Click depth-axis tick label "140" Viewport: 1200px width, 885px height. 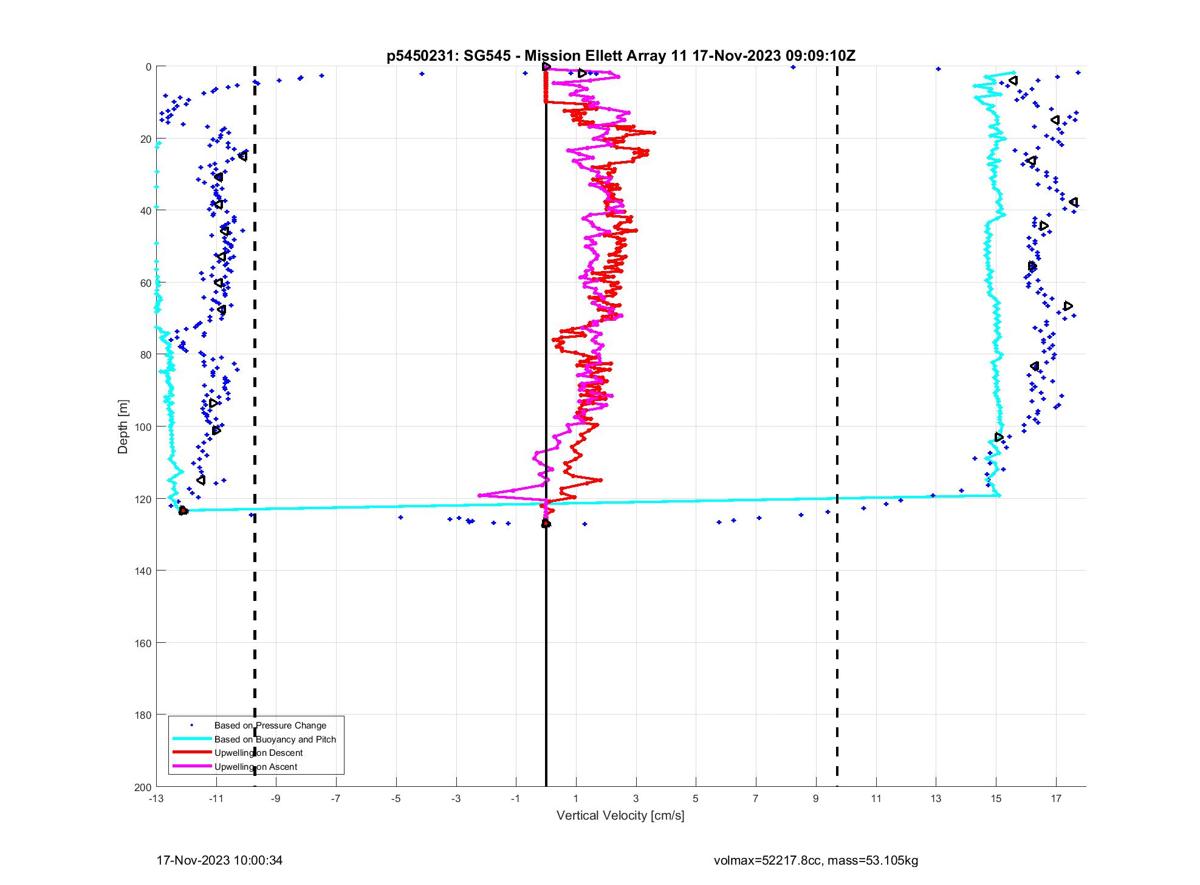[x=142, y=571]
